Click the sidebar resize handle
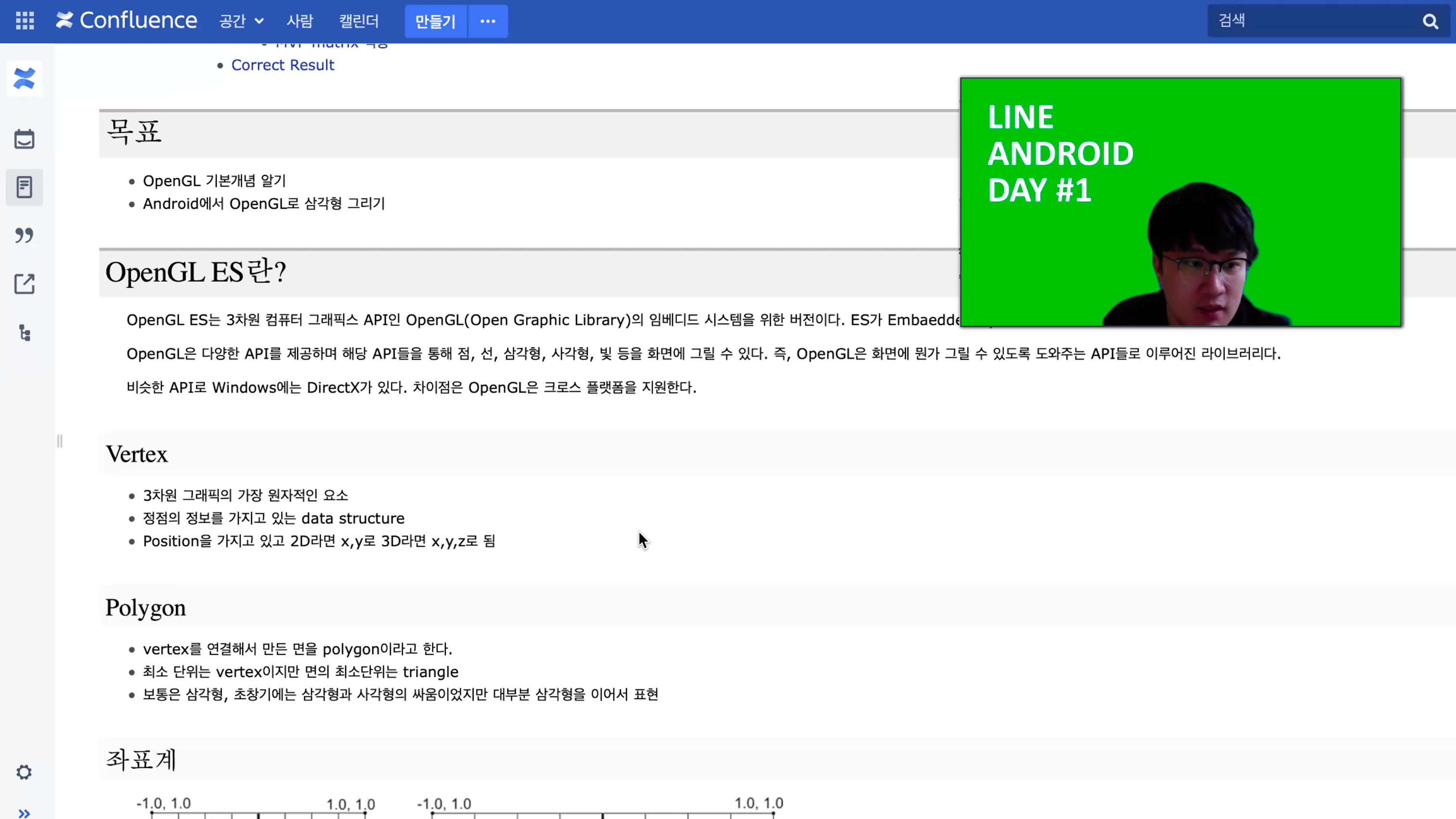The width and height of the screenshot is (1456, 819). click(60, 441)
